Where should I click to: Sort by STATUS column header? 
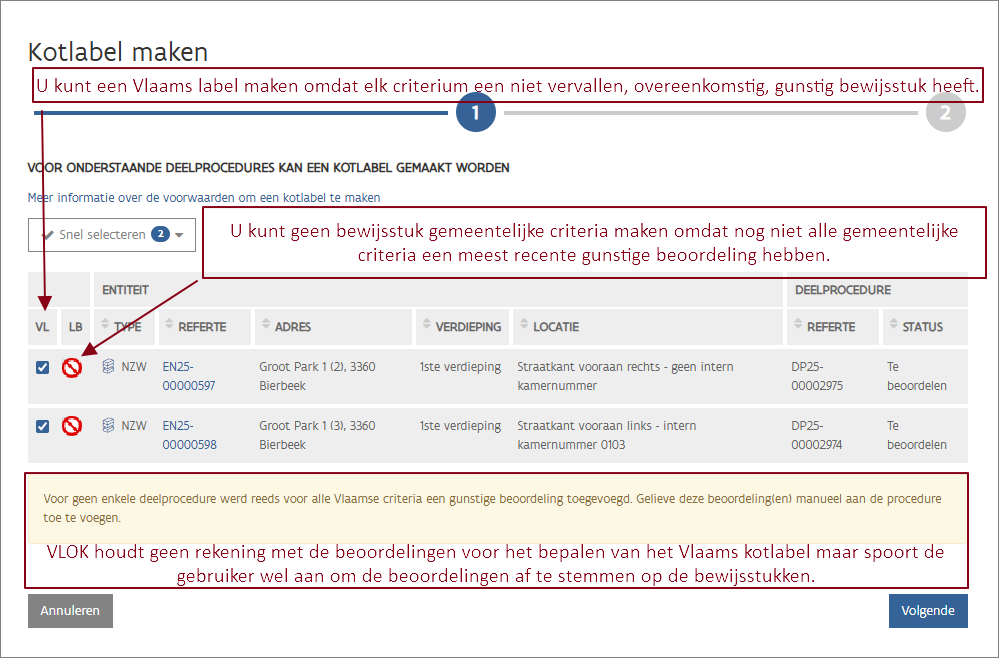click(x=894, y=326)
